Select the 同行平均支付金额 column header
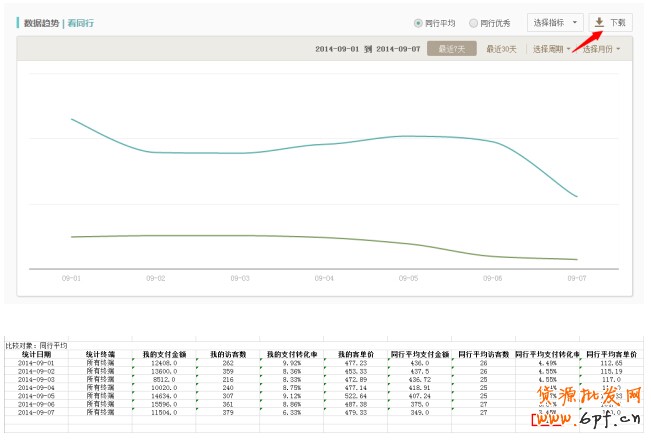Viewport: 651px width, 440px height. click(x=419, y=354)
